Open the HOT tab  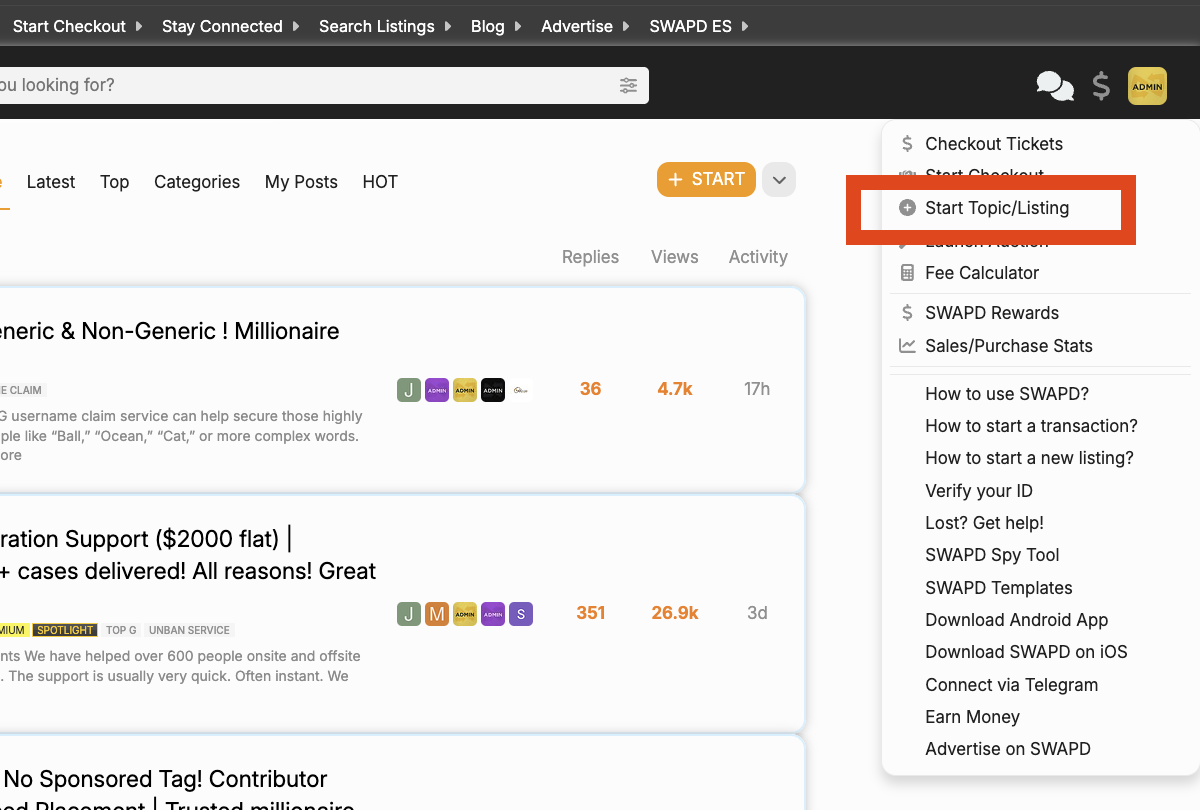tap(380, 182)
